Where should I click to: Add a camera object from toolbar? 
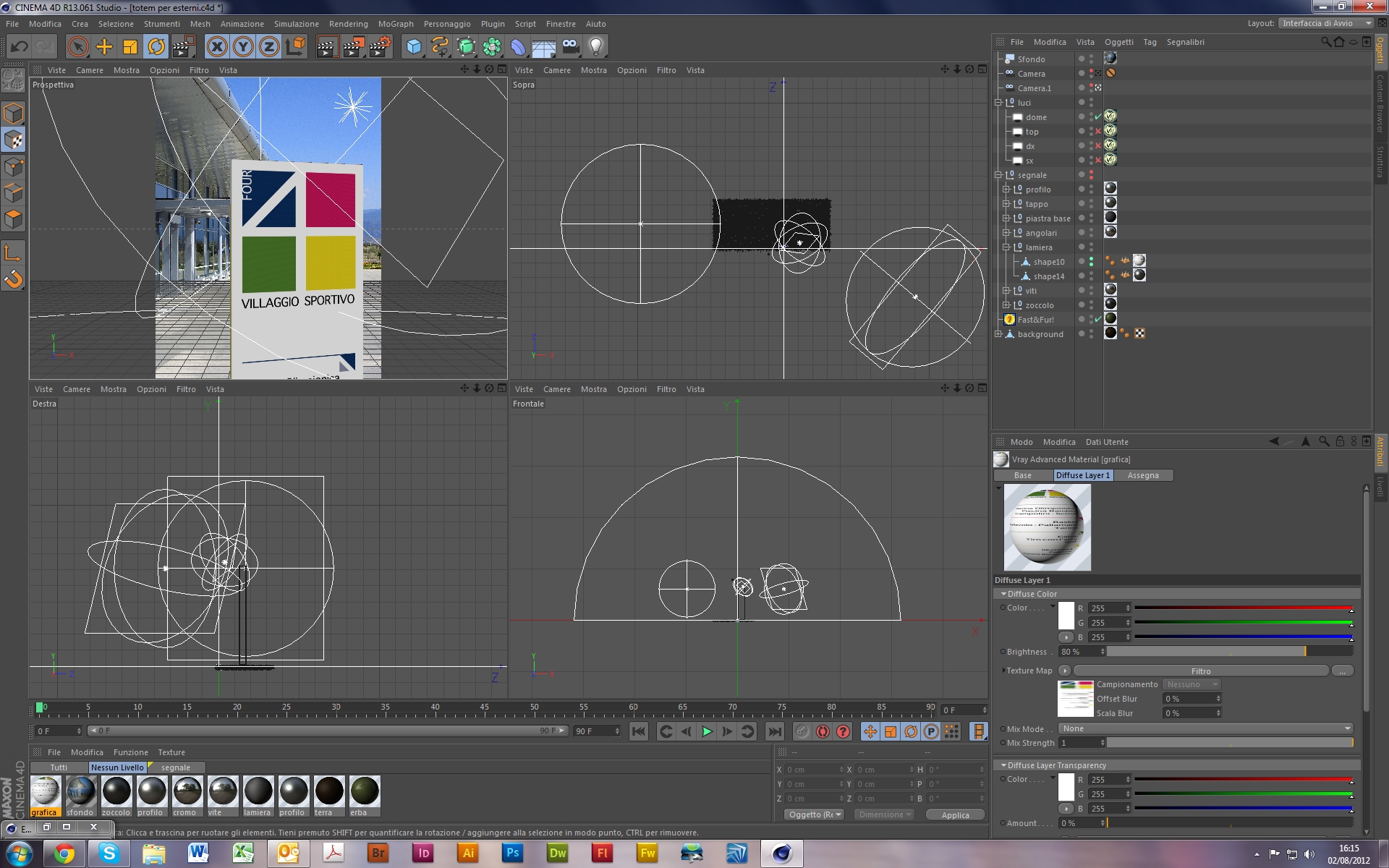coord(570,47)
